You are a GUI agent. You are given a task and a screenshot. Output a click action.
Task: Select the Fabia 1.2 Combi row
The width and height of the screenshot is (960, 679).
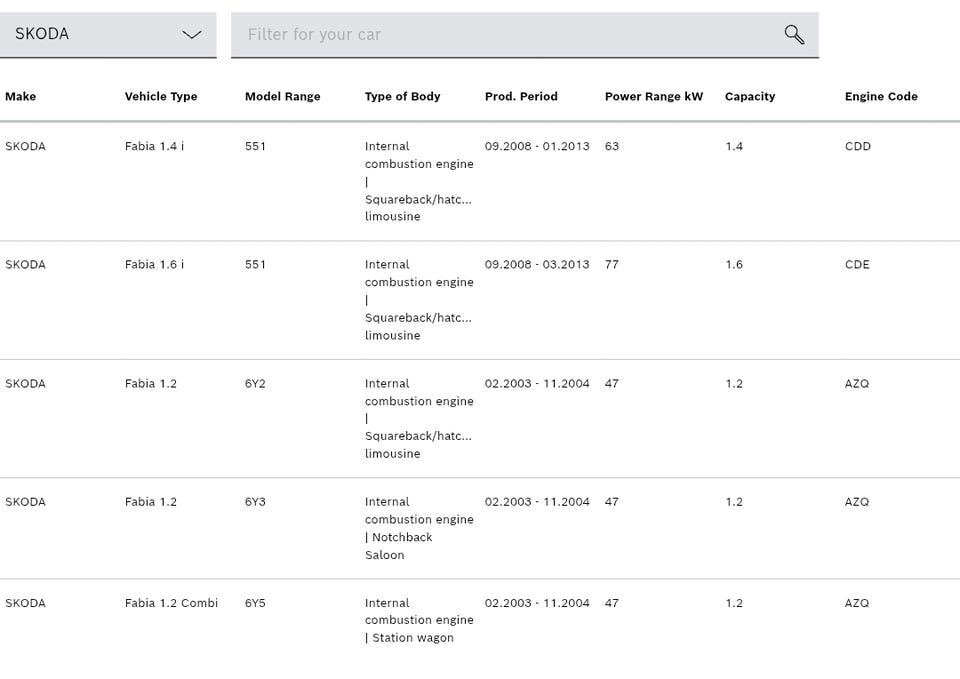[171, 603]
